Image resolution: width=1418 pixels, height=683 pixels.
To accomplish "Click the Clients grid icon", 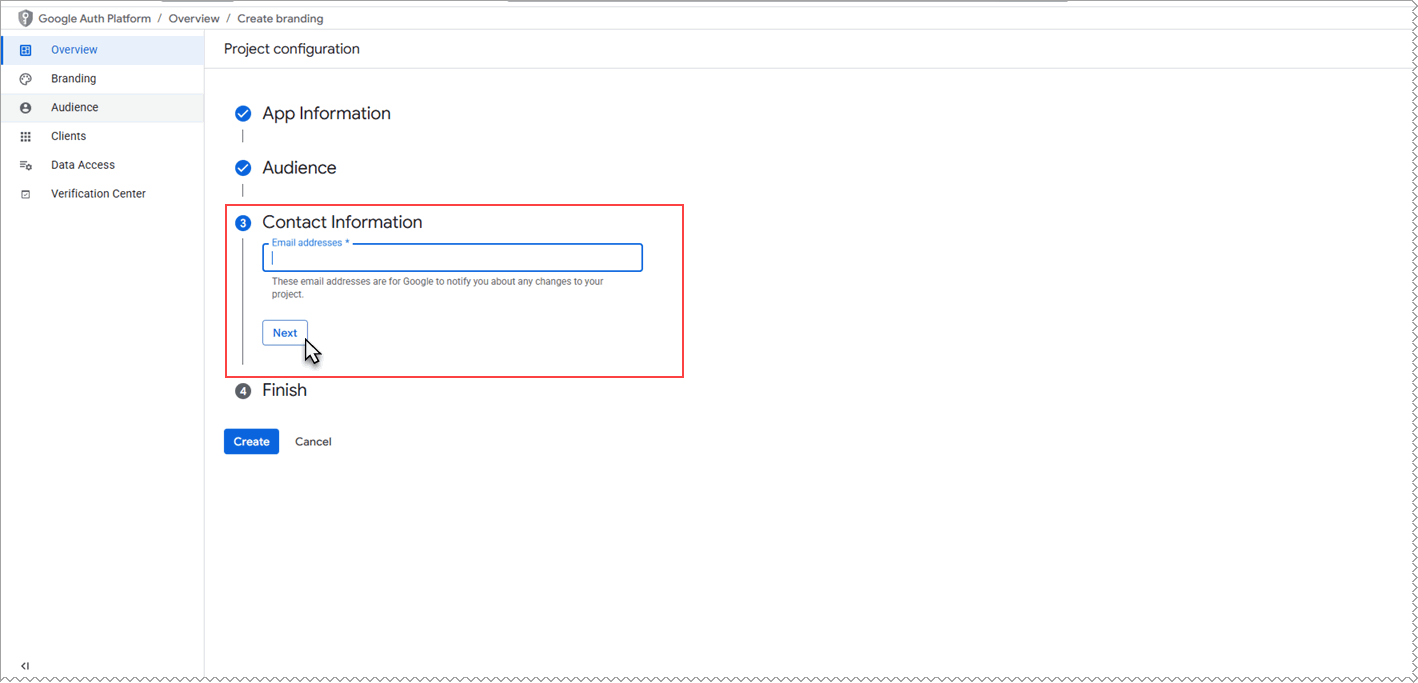I will pyautogui.click(x=26, y=137).
